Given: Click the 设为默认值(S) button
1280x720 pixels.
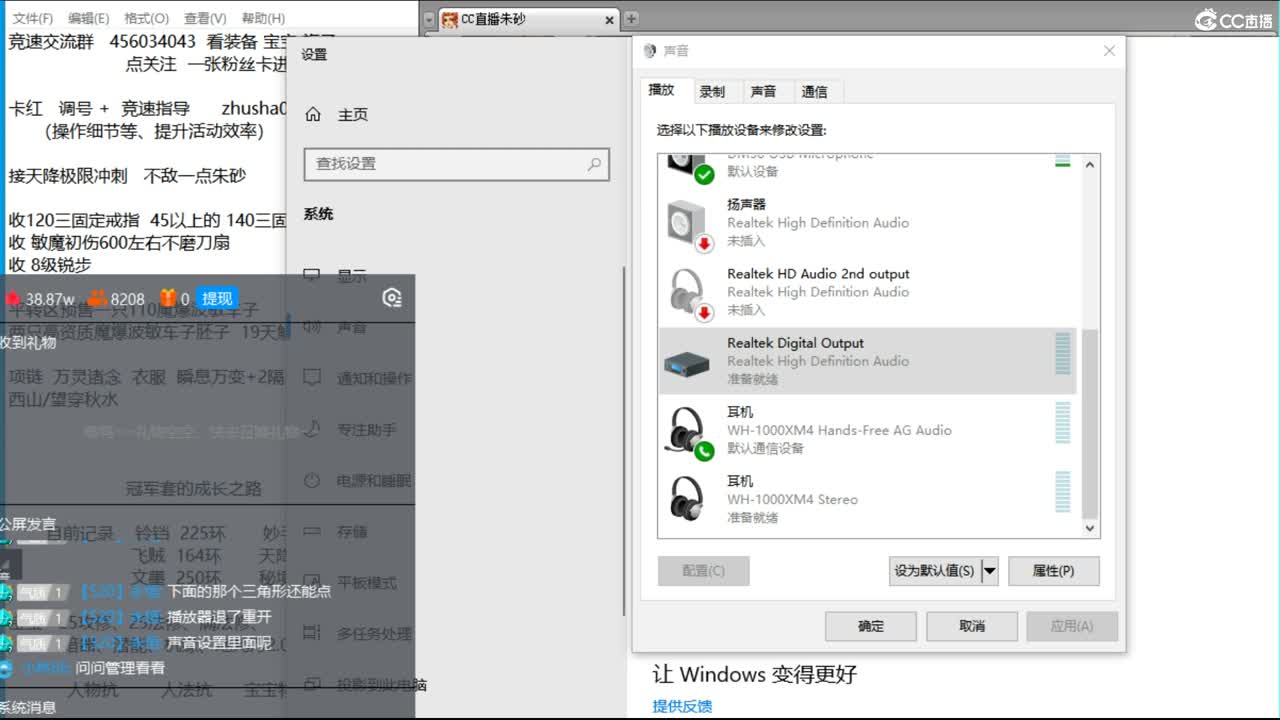Looking at the screenshot, I should (935, 571).
